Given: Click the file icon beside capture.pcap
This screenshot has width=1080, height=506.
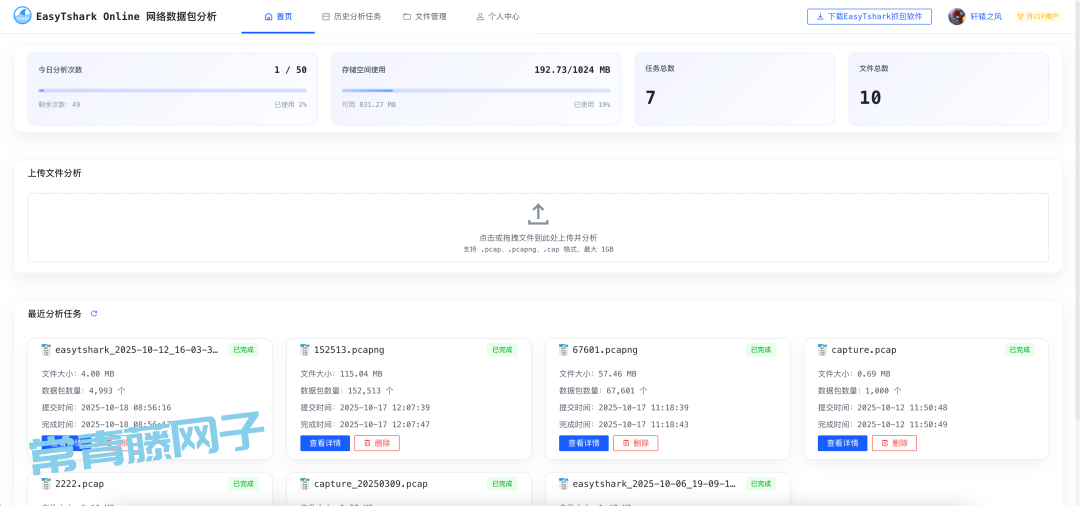Looking at the screenshot, I should tap(822, 350).
